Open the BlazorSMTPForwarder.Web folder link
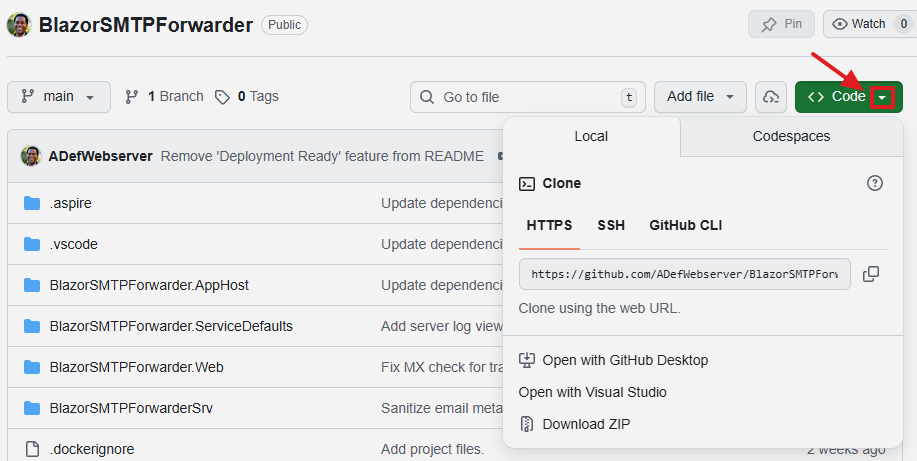Viewport: 917px width, 461px height. pos(136,367)
